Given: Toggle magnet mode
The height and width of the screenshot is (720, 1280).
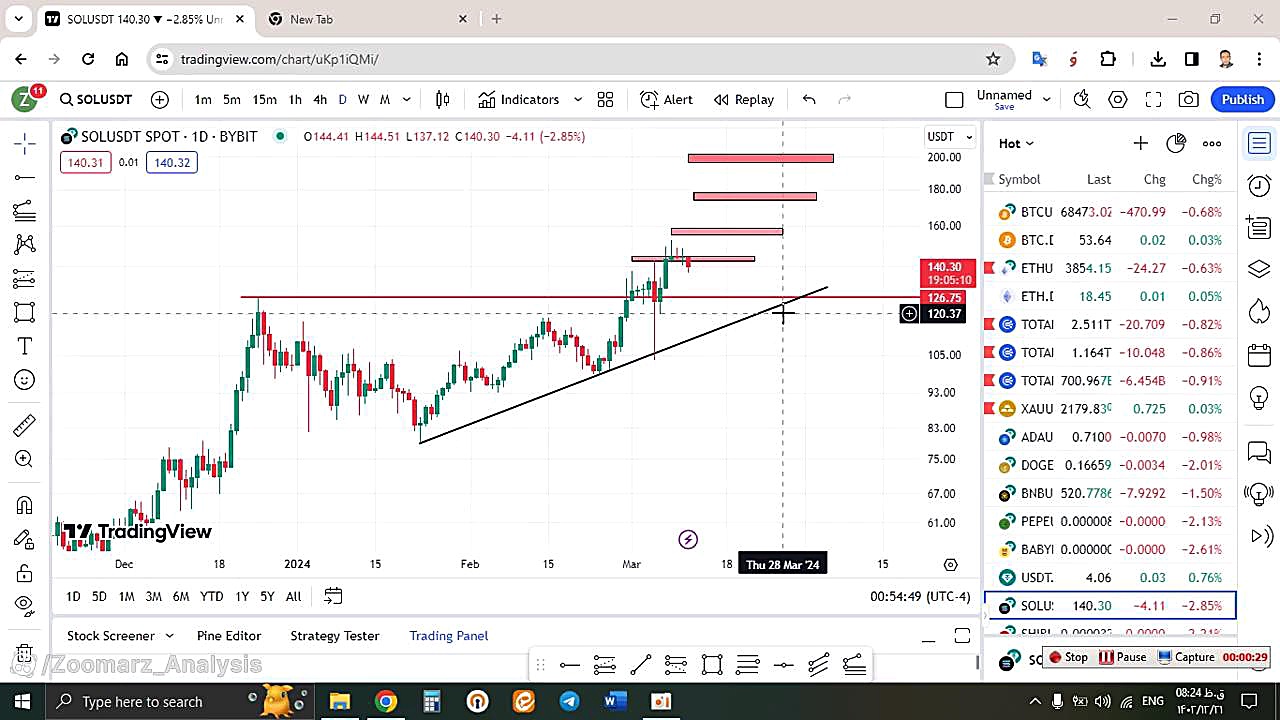Looking at the screenshot, I should click(x=25, y=505).
